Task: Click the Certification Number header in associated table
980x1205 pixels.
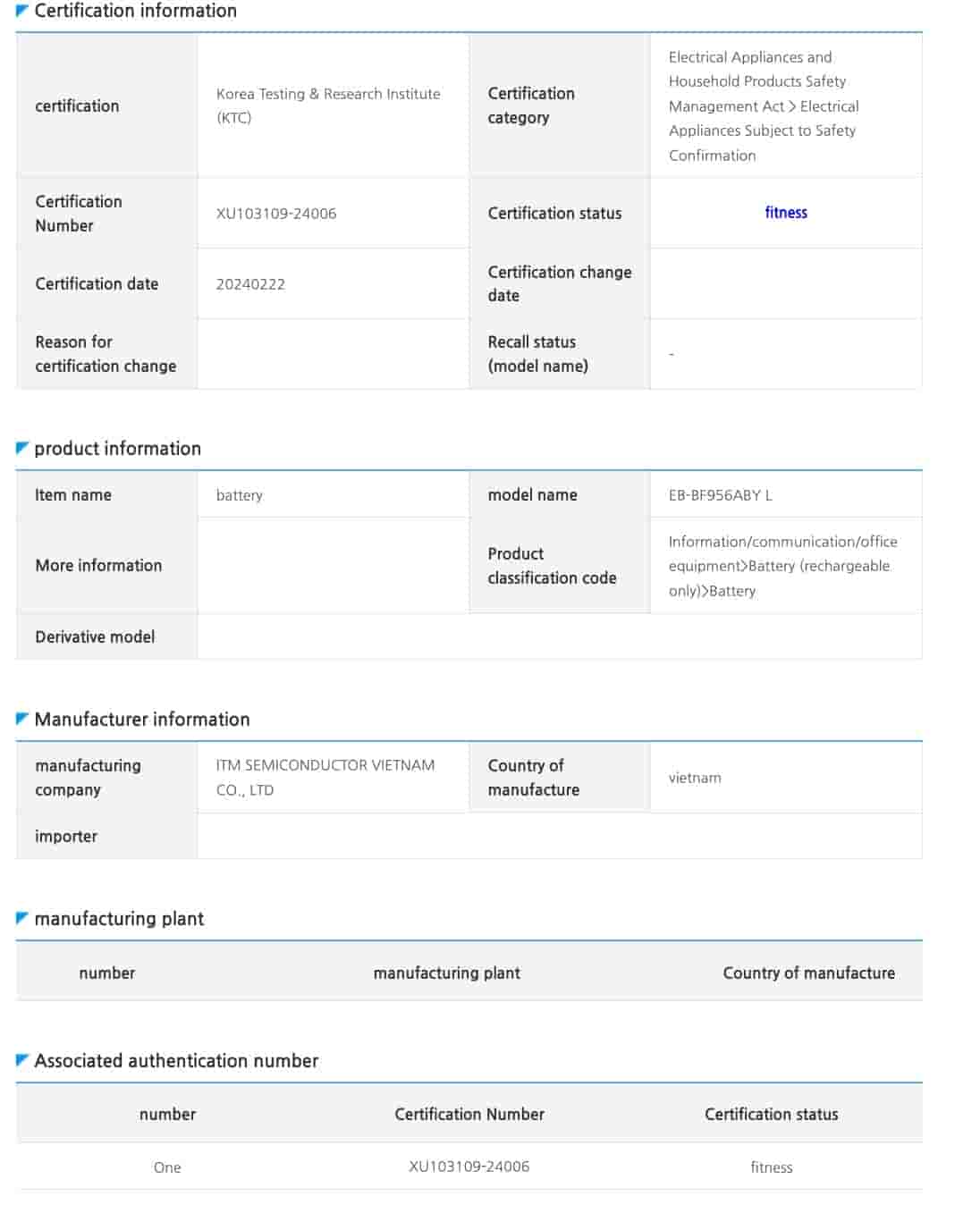Action: 469,1114
